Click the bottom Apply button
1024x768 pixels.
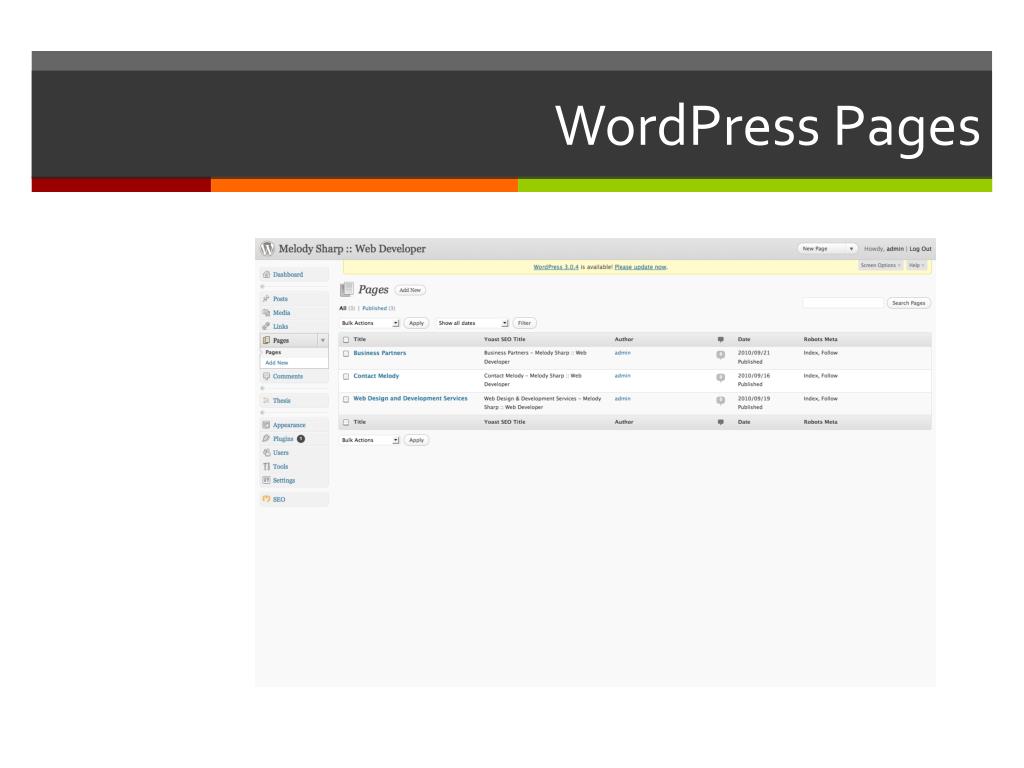click(x=416, y=440)
